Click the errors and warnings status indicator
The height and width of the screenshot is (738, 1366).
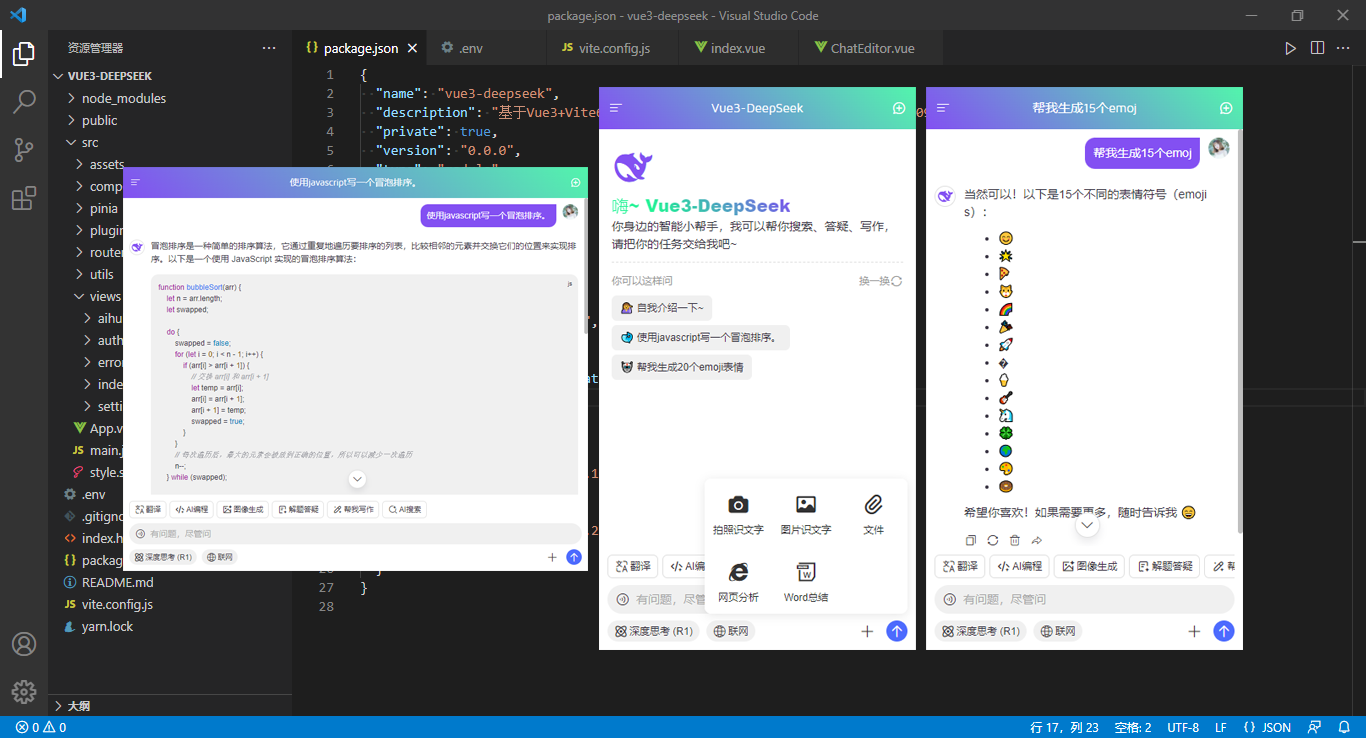point(41,727)
